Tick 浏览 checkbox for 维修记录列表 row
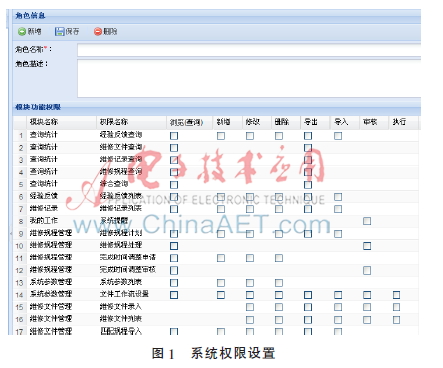Screen dimensions: 443x368 [x=174, y=209]
